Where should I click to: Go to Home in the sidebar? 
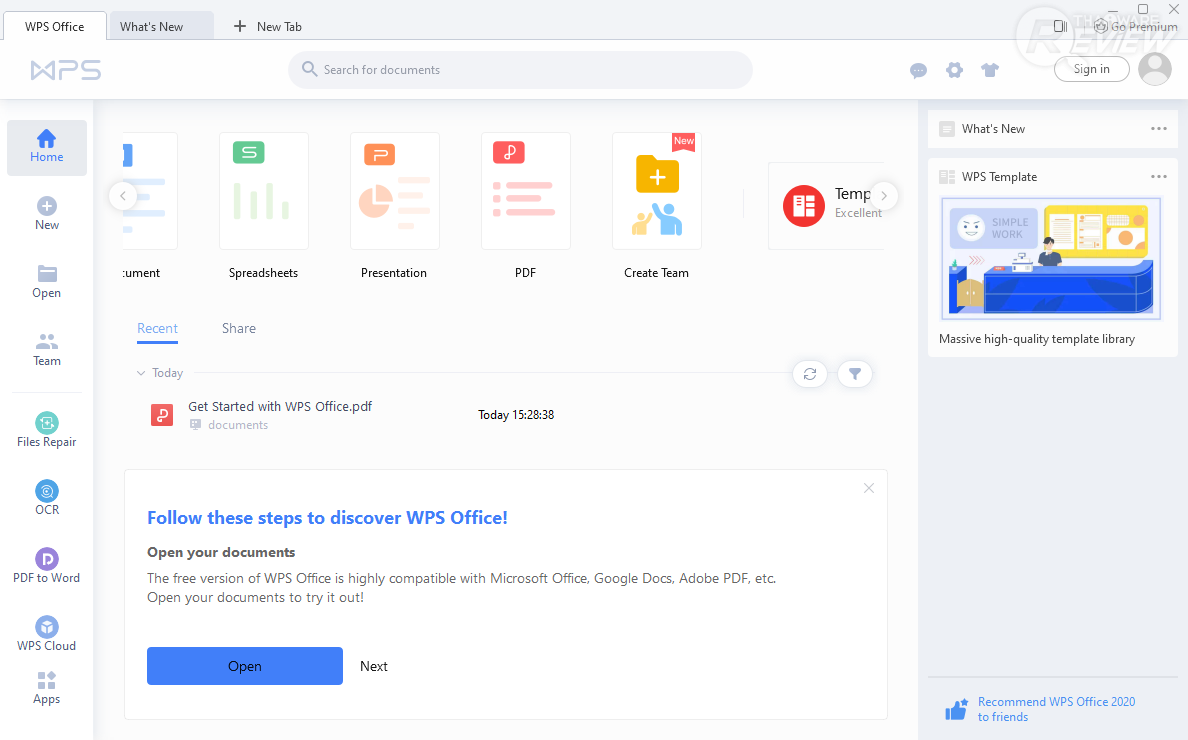click(46, 148)
